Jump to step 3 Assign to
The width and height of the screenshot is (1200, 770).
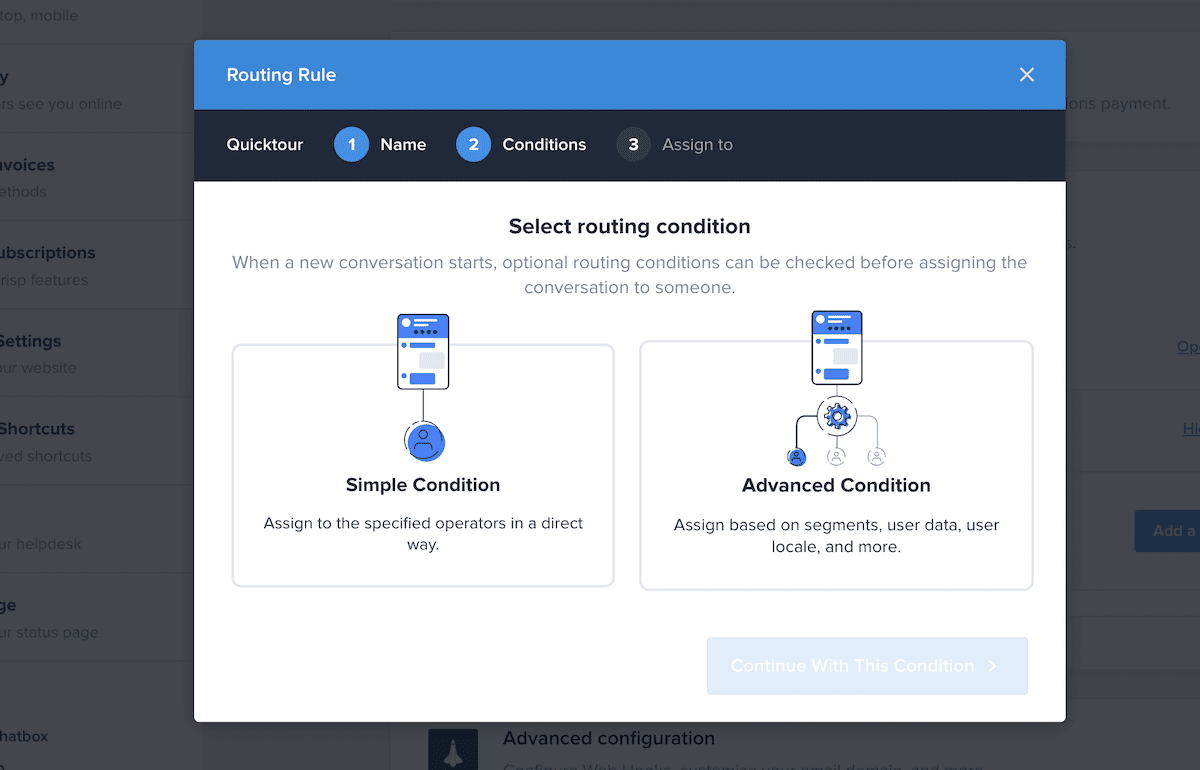675,145
